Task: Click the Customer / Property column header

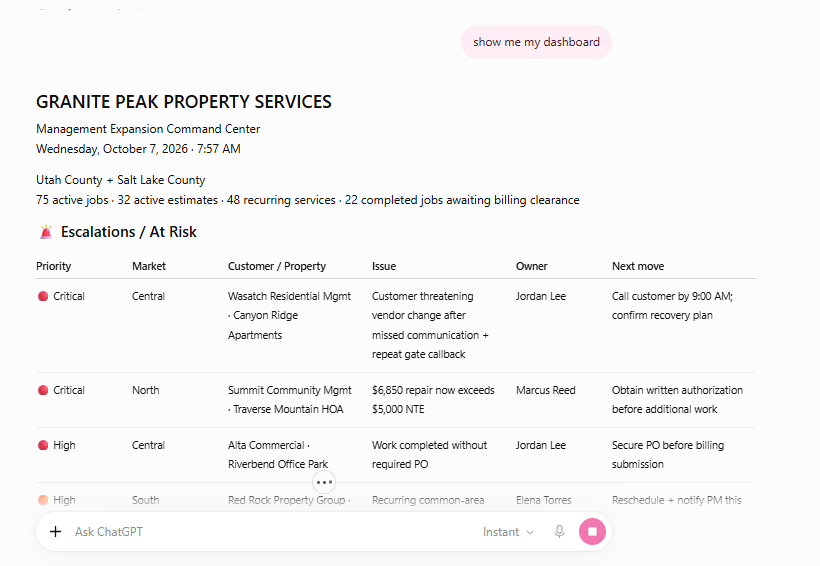Action: point(277,266)
